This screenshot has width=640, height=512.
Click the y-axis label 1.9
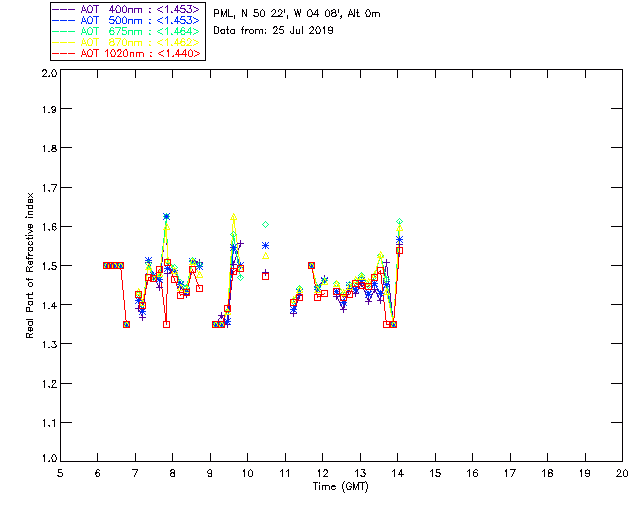49,109
